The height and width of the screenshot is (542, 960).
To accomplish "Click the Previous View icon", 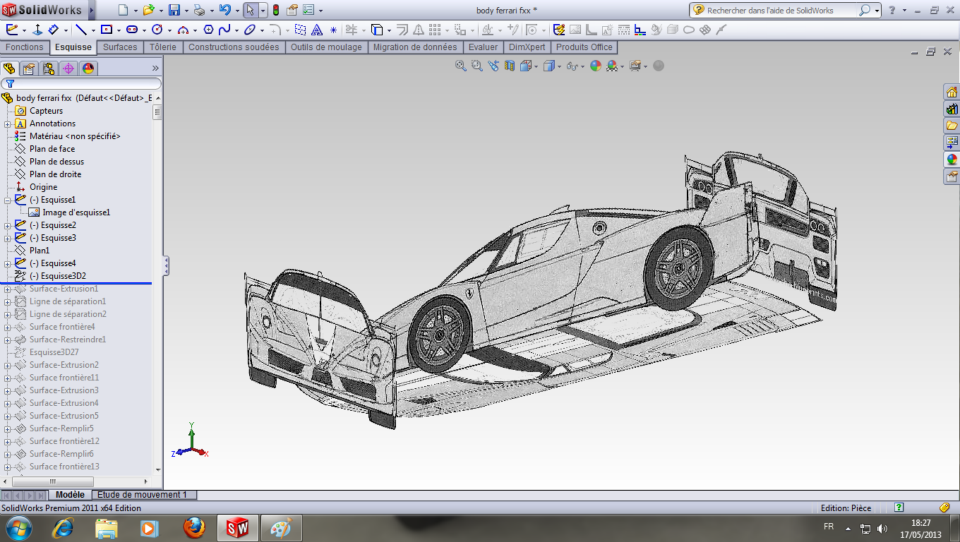I will click(493, 66).
